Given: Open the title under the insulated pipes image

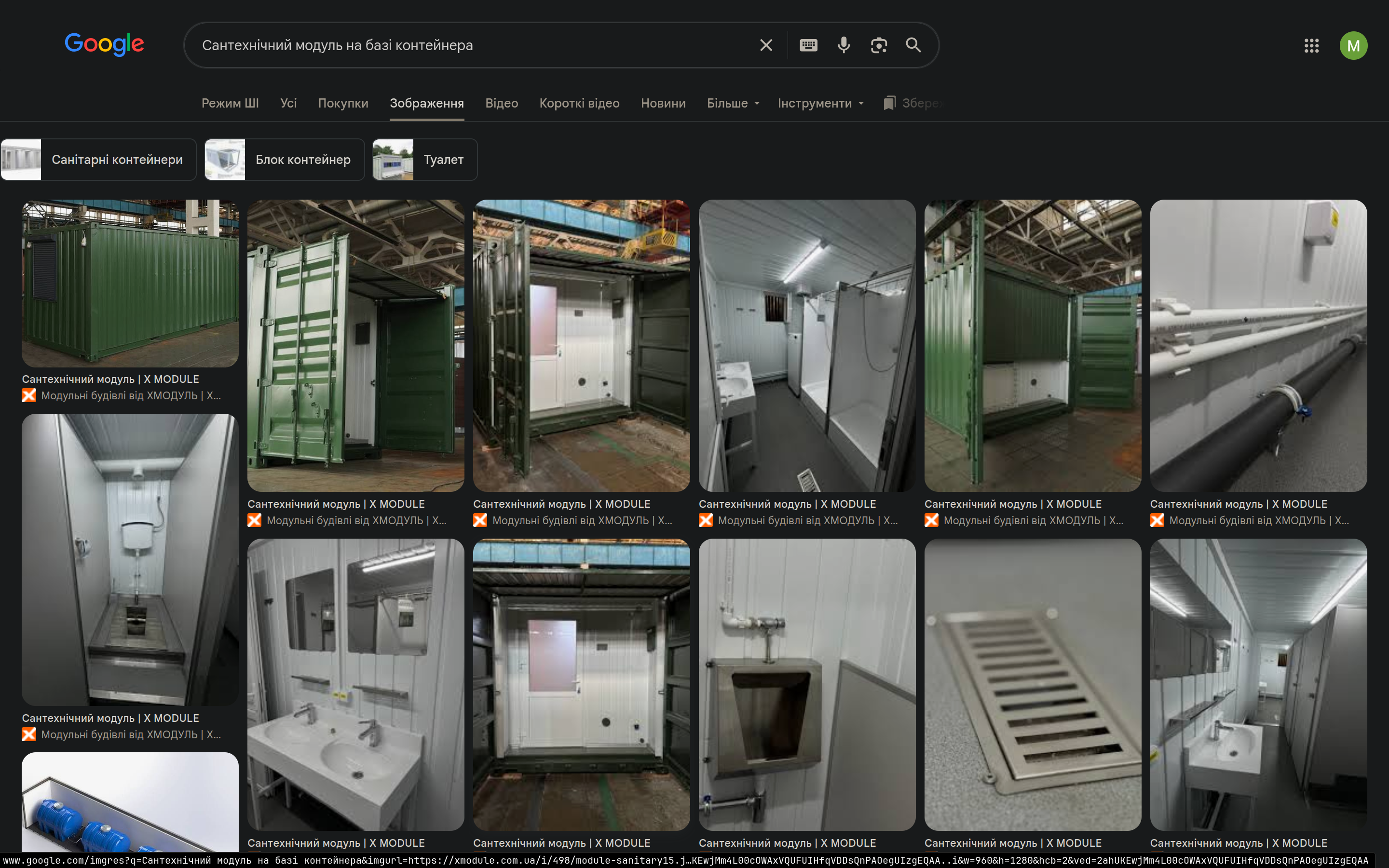Looking at the screenshot, I should 1239,504.
